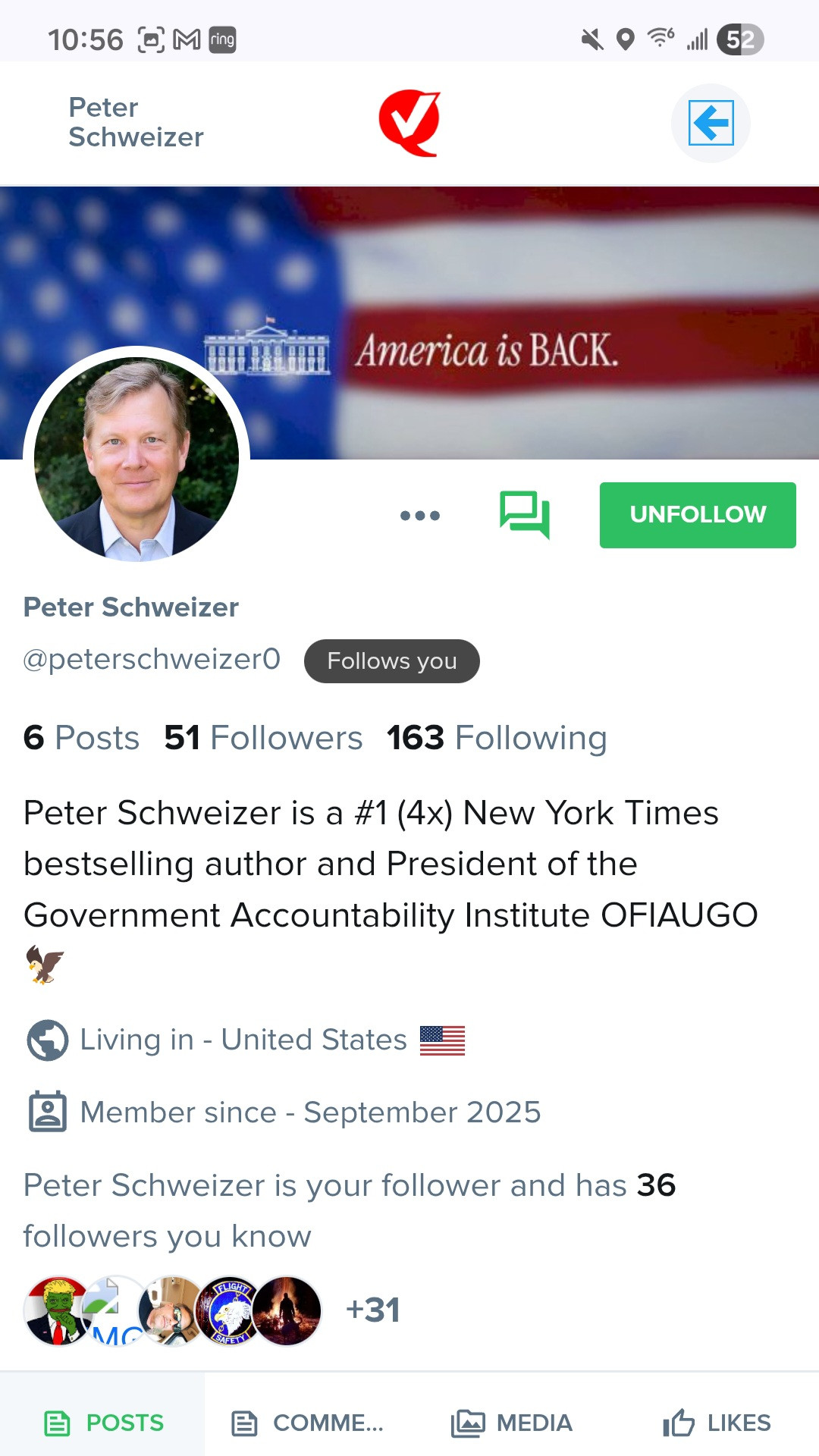
Task: Tap the red checkmark app logo
Action: (410, 123)
